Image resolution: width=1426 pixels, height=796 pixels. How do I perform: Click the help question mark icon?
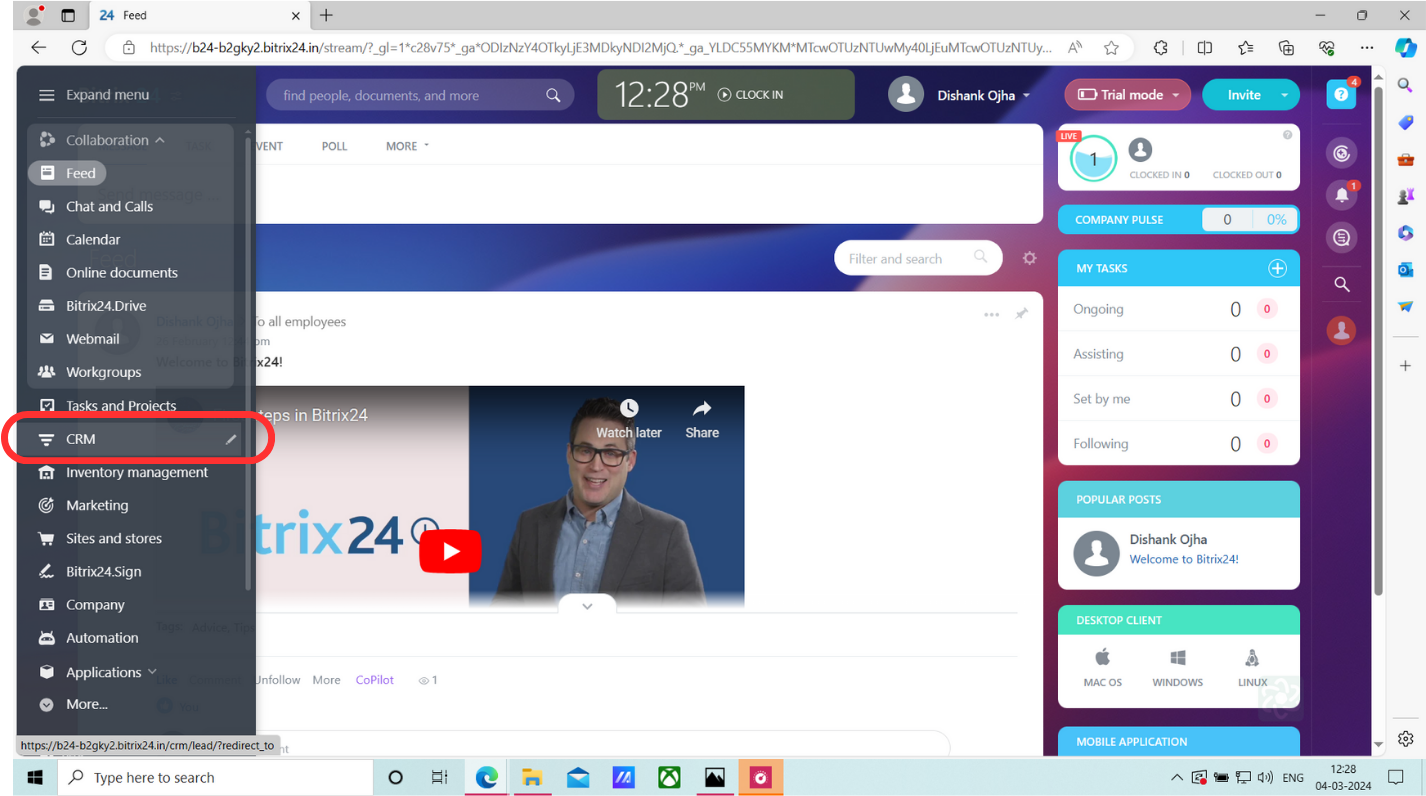point(1341,94)
